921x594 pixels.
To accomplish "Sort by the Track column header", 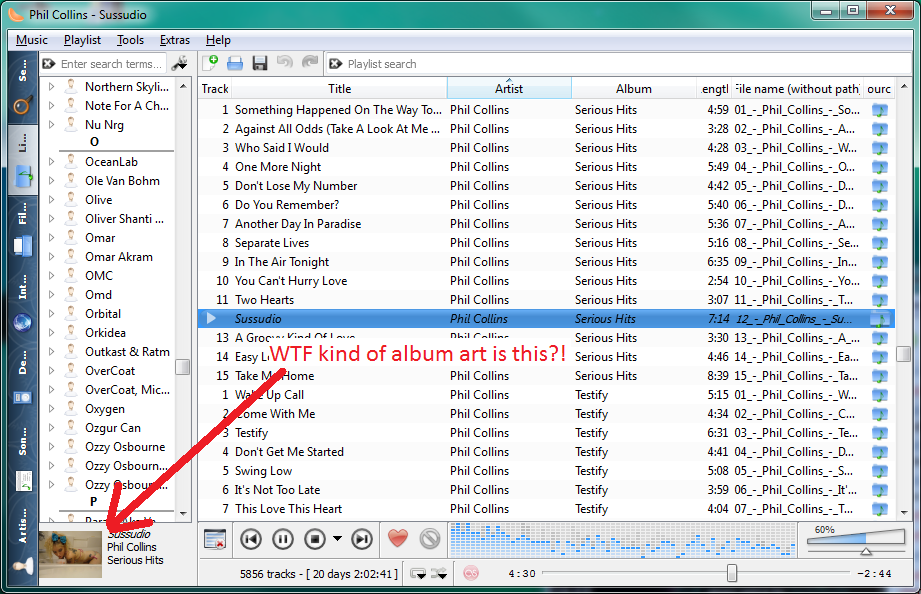I will click(215, 89).
